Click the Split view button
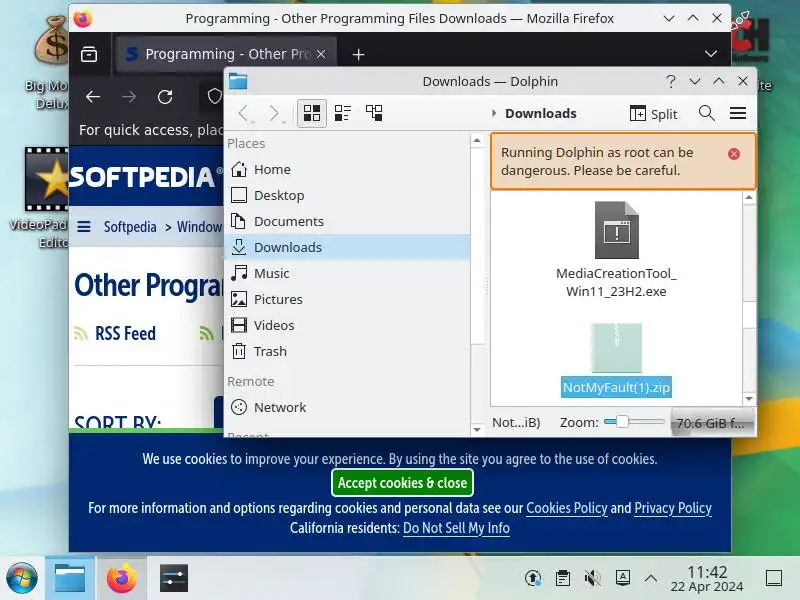Screen dimensions: 800x600 point(654,113)
